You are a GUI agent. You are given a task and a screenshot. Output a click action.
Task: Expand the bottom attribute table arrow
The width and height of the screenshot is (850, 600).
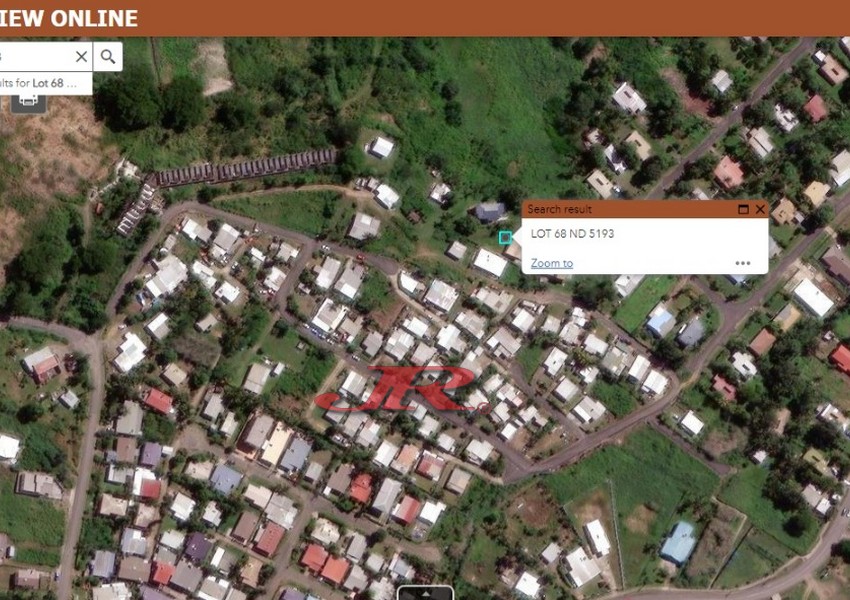click(x=426, y=593)
